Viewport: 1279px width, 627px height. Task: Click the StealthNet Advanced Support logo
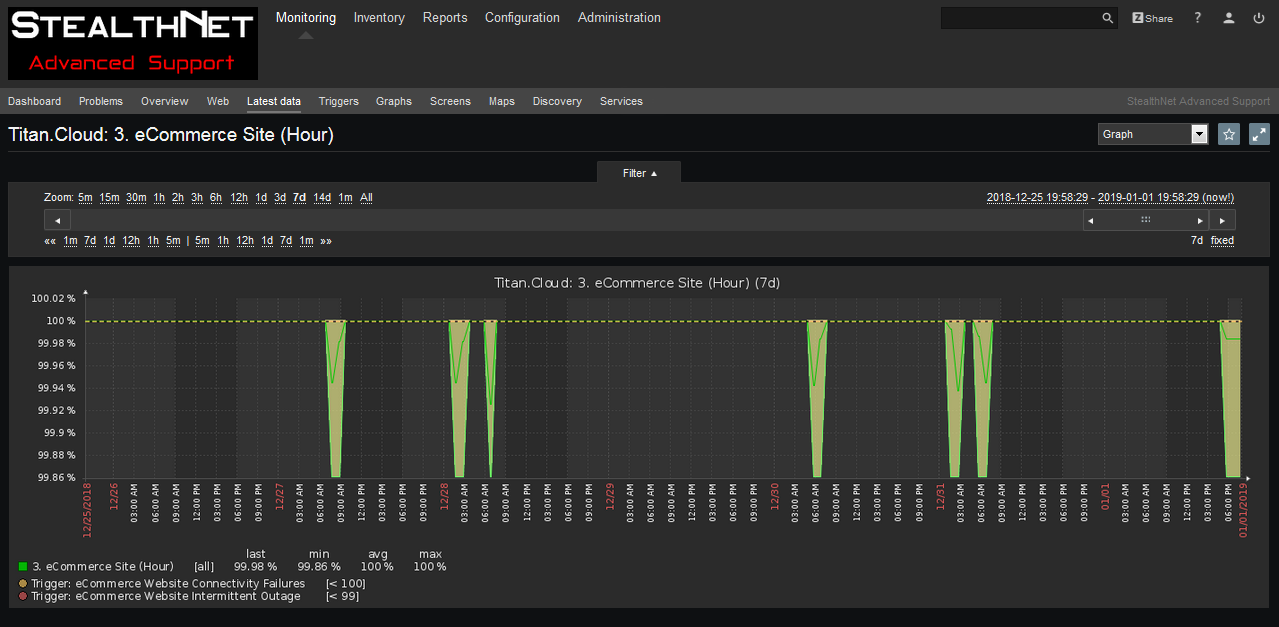click(133, 44)
